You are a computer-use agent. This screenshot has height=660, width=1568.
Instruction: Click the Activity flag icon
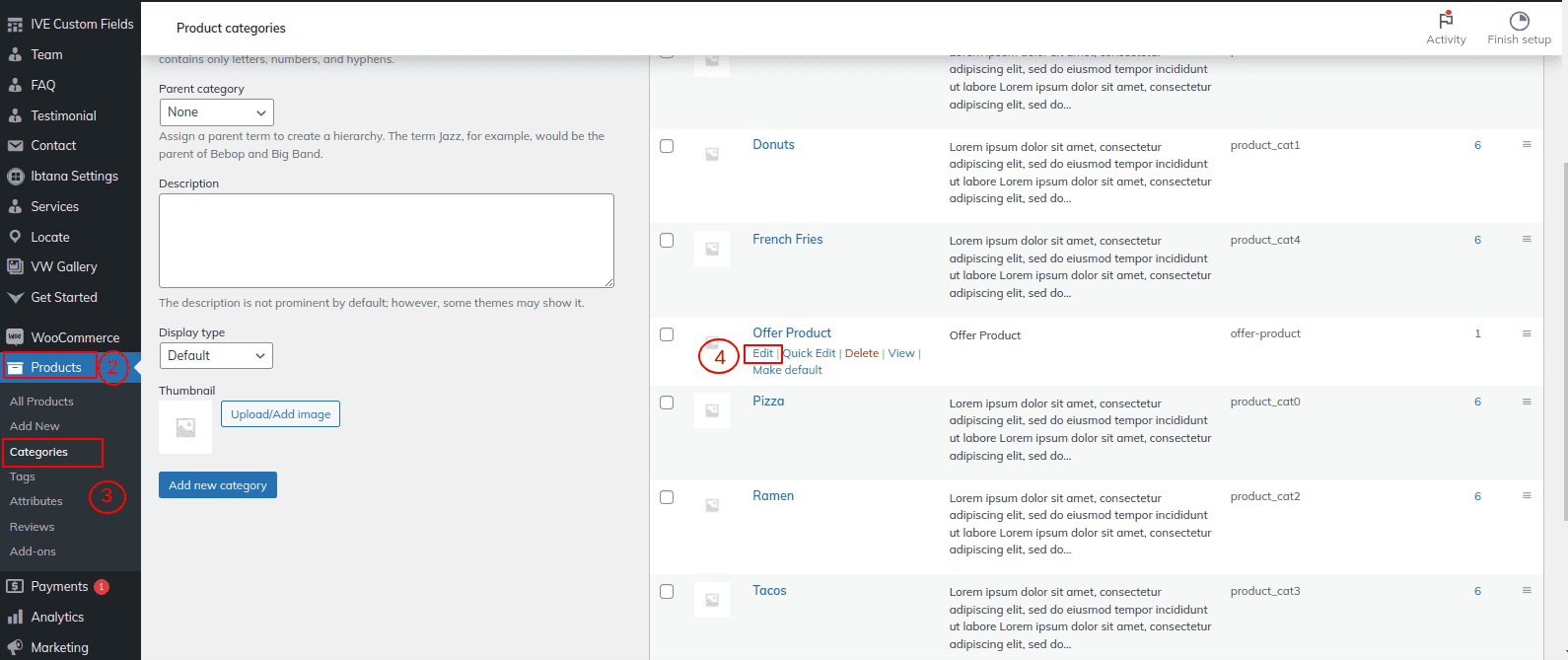tap(1446, 20)
